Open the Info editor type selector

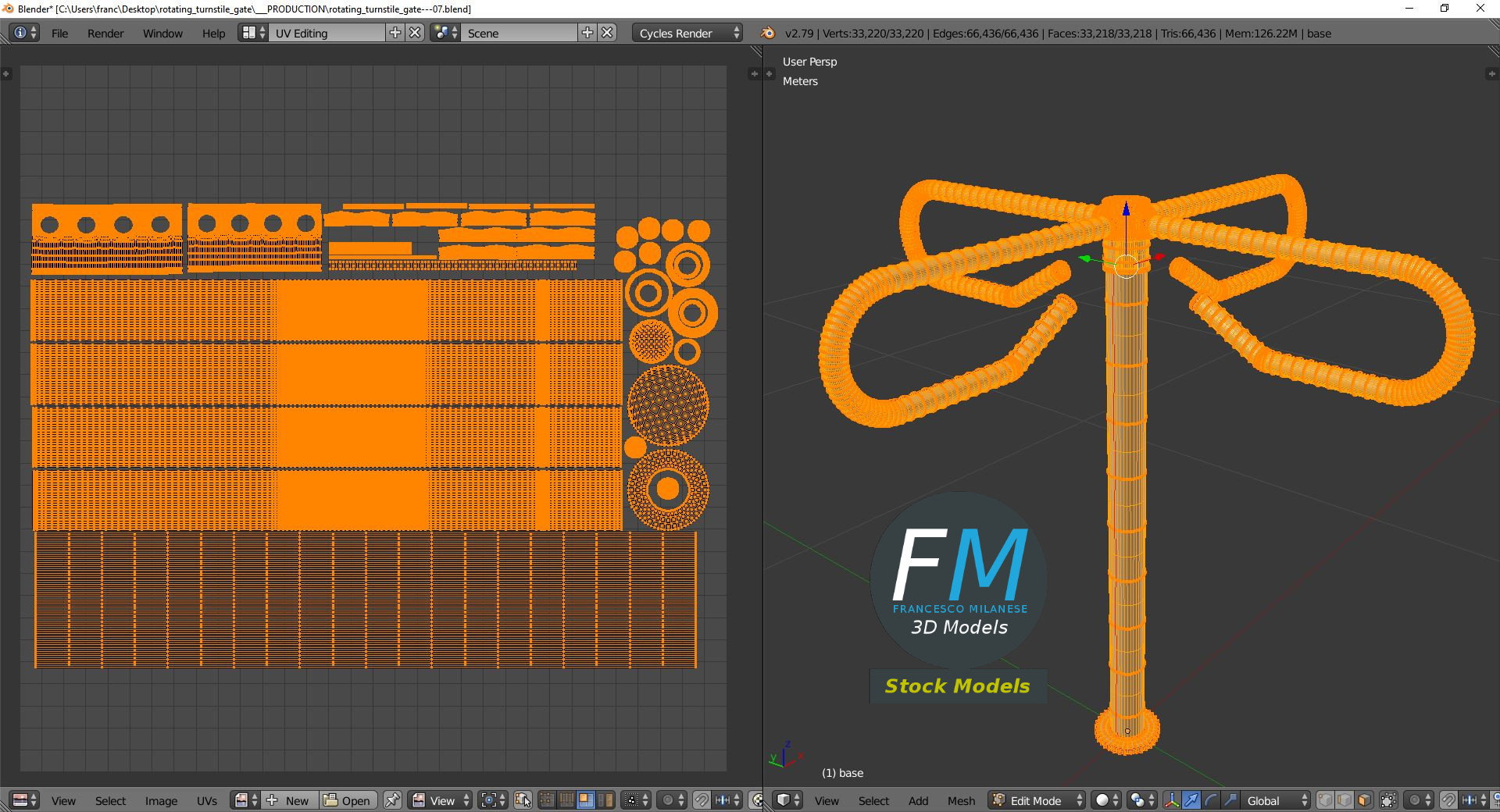(x=24, y=33)
